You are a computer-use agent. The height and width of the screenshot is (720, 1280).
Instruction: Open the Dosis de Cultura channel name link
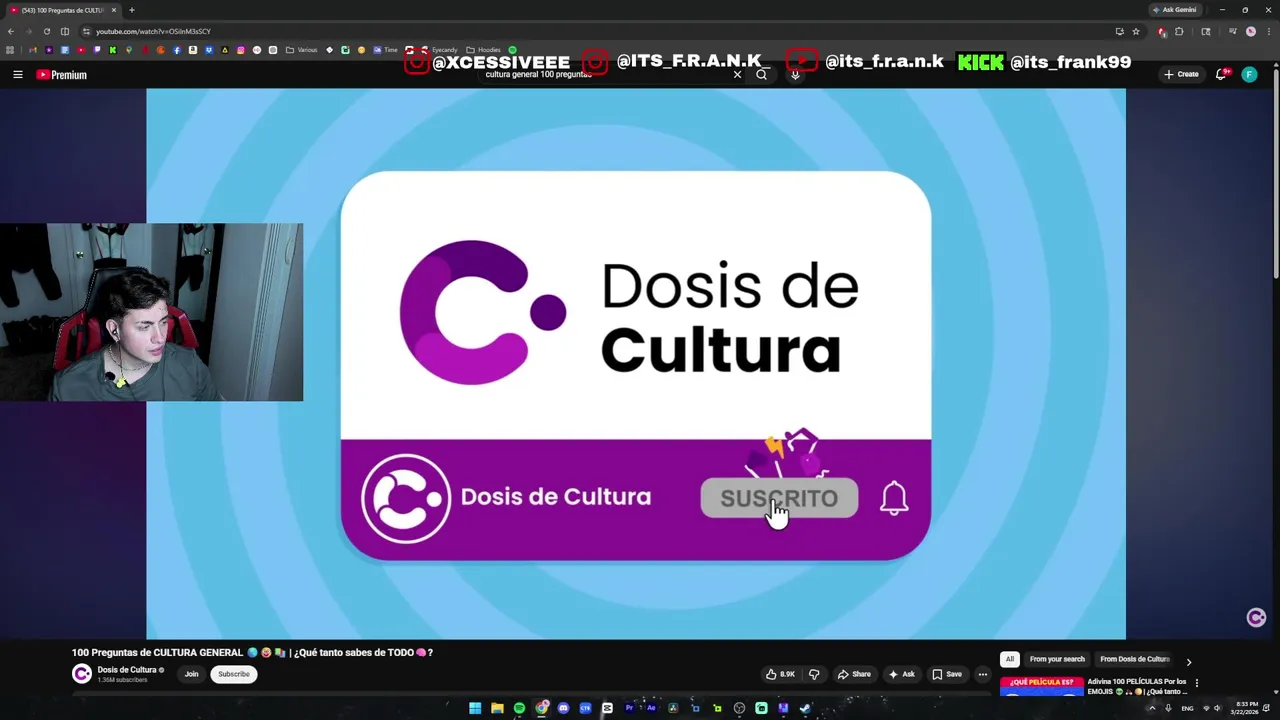[127, 670]
